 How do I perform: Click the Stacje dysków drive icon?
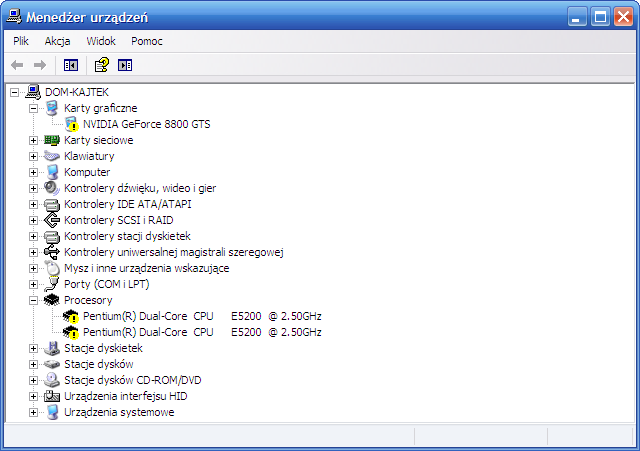[52, 364]
